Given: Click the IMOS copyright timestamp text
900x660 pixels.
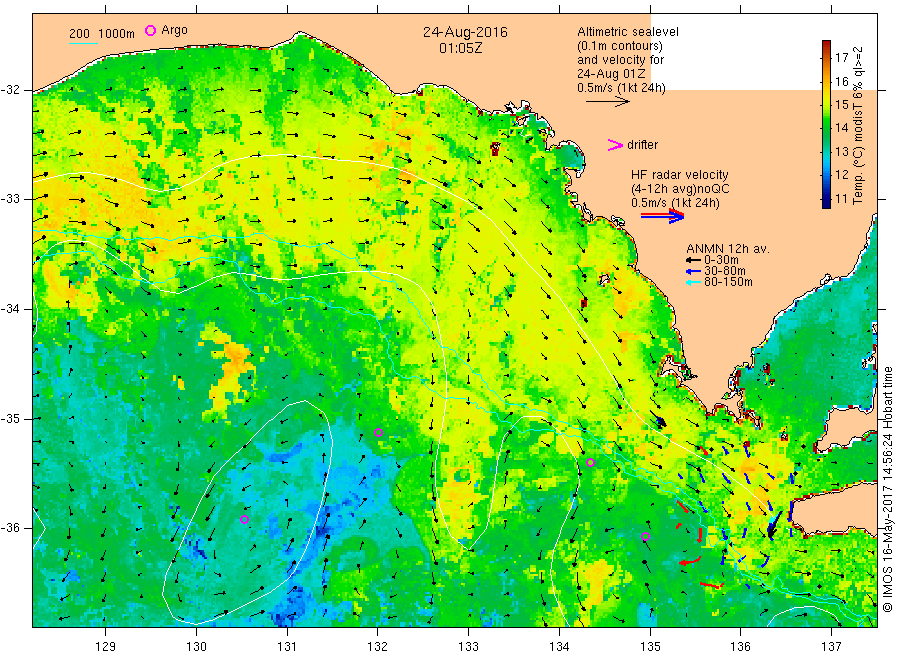Looking at the screenshot, I should 887,488.
